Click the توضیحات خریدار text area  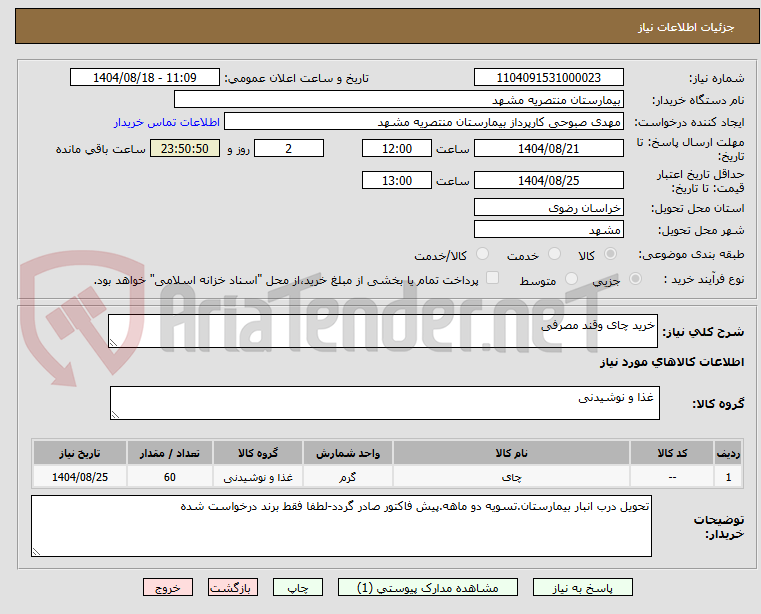341,526
